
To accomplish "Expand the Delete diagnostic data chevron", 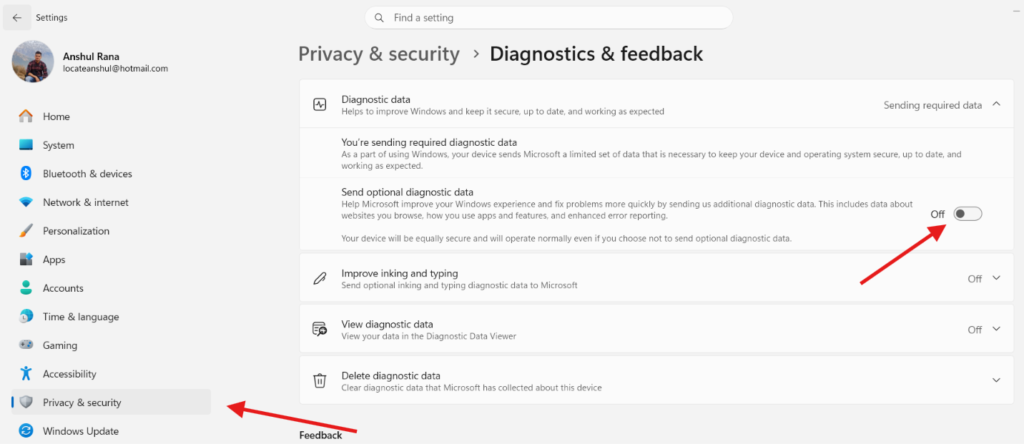I will 996,380.
